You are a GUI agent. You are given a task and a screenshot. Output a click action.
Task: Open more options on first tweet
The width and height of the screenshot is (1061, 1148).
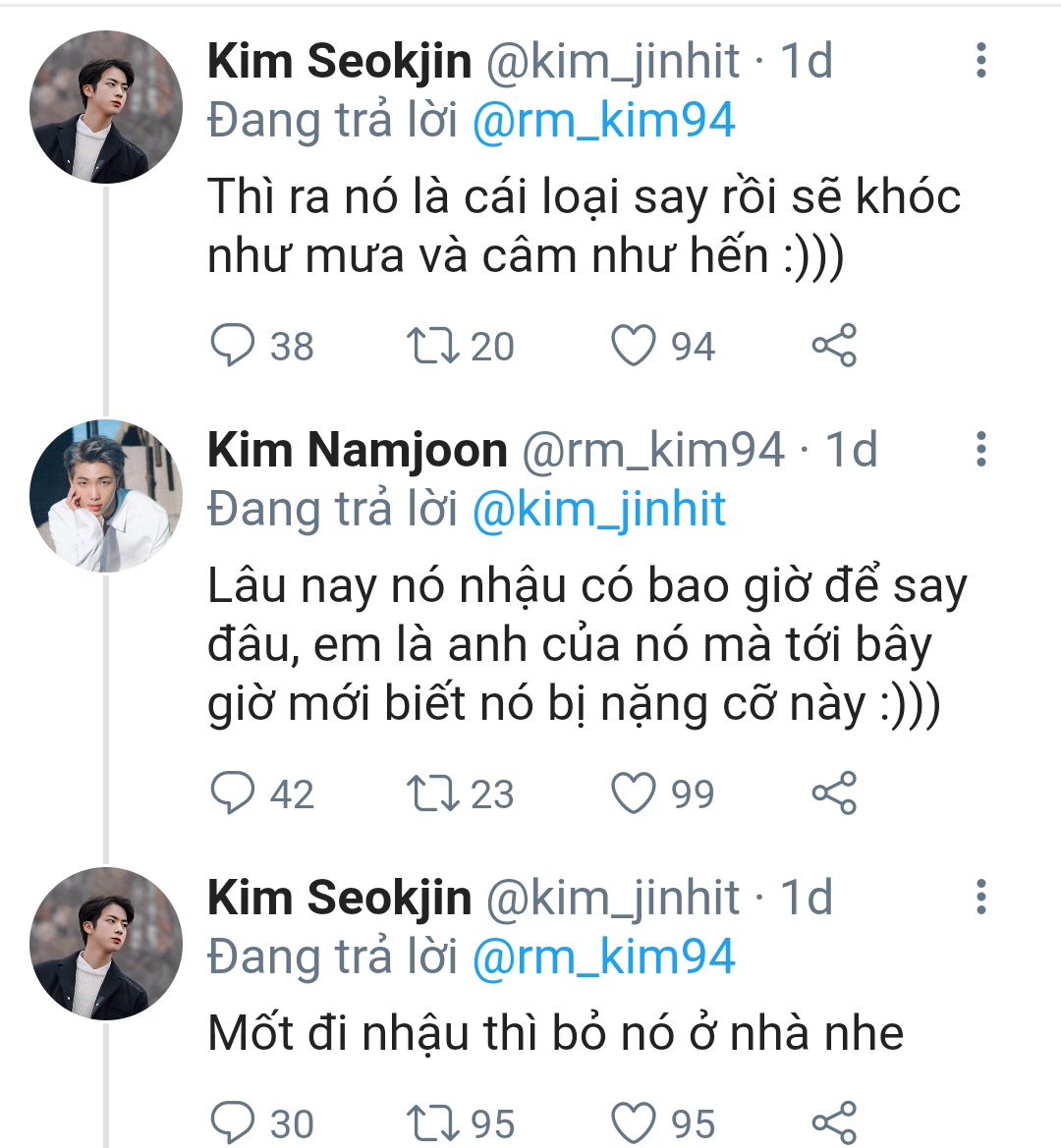[x=980, y=61]
